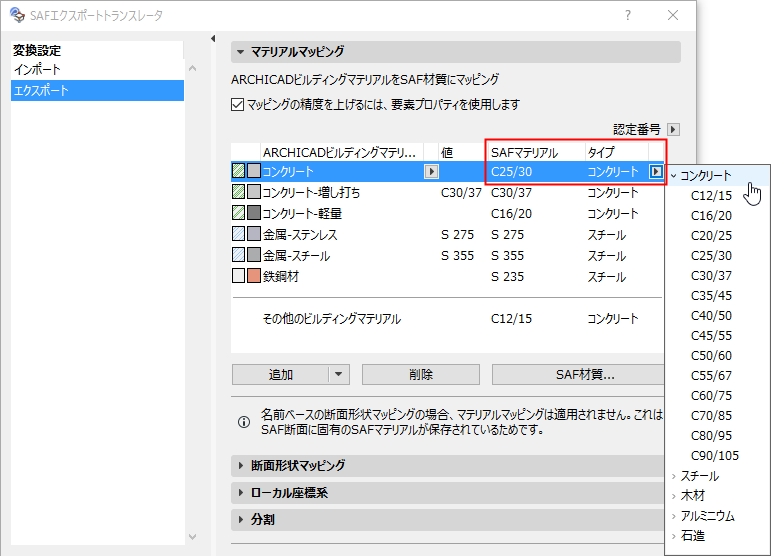Open the 認定番号 arrow popup
Viewport: 771px width, 556px height.
click(x=673, y=129)
